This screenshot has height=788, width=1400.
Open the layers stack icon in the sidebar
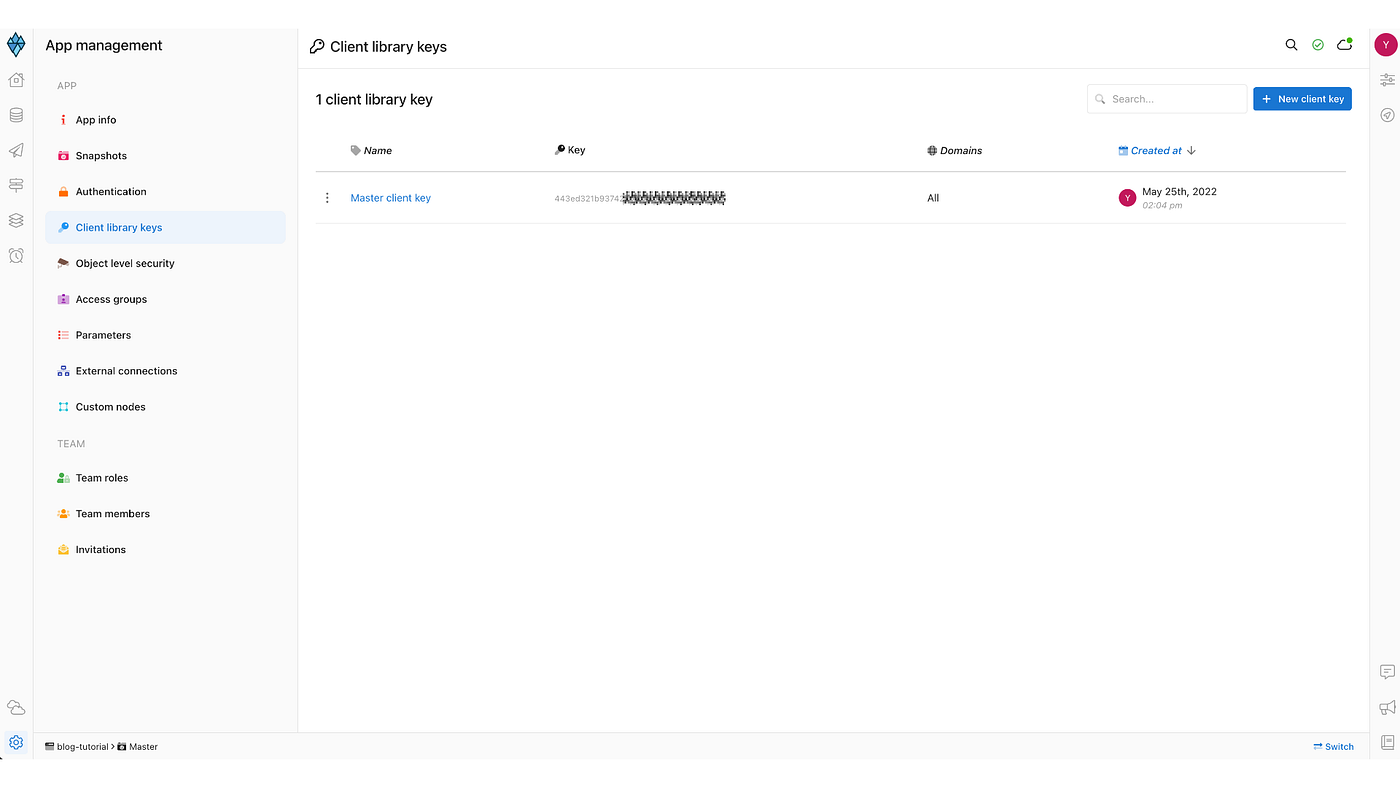[15, 219]
